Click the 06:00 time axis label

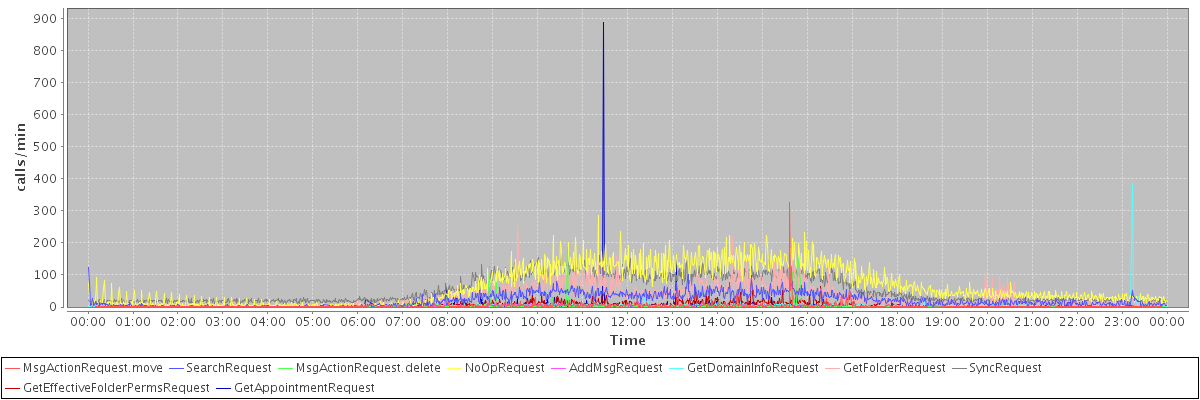[x=358, y=322]
